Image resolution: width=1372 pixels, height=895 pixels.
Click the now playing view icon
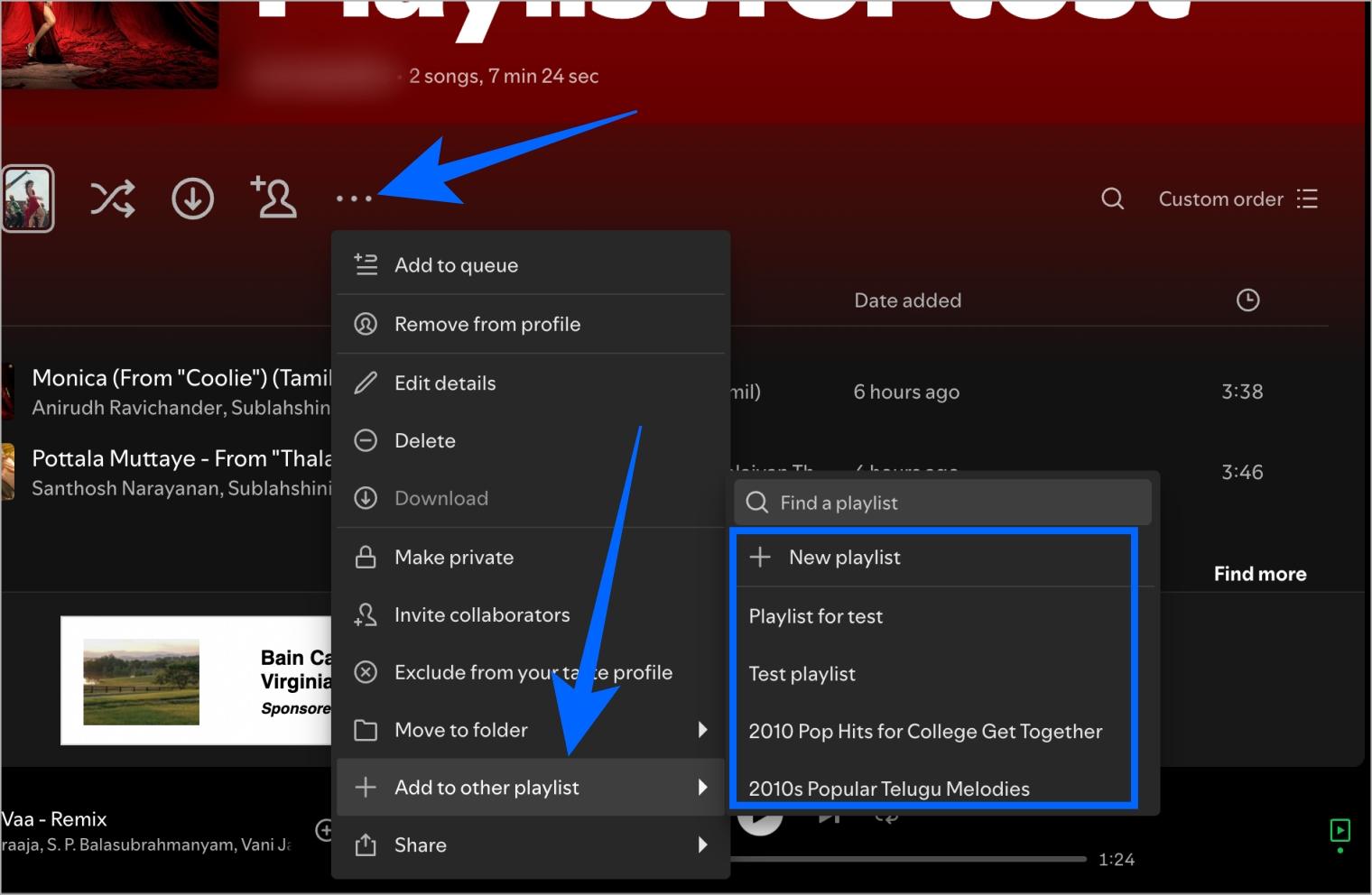click(1340, 830)
